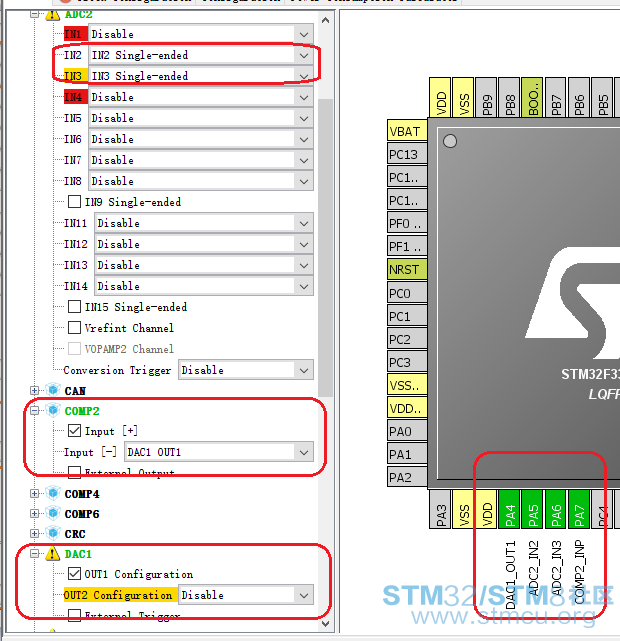The image size is (620, 641).
Task: Click the COMP2 peripheral cube icon
Action: [x=53, y=410]
